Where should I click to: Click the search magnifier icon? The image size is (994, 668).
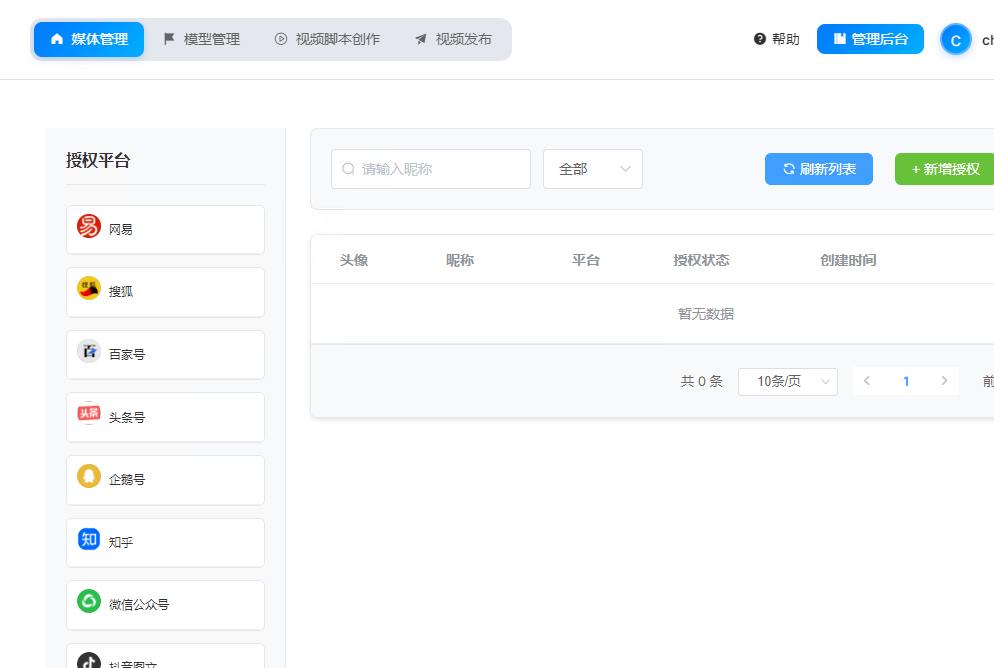click(348, 169)
